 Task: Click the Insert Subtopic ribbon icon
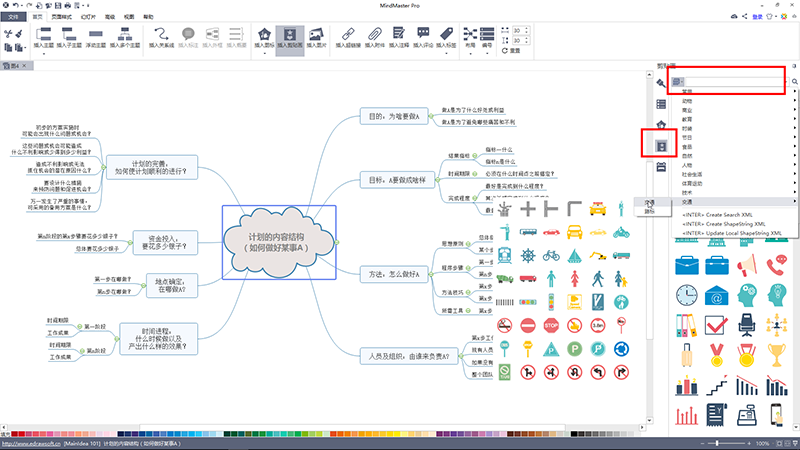tap(69, 34)
